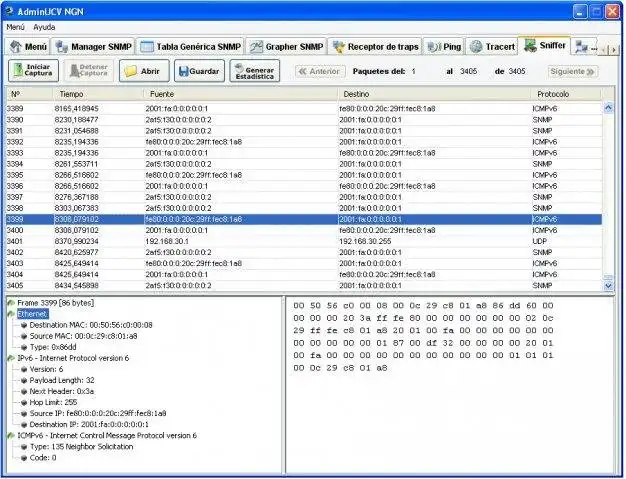Select Type: 135 Neighbor Solicitation item
Screen dimensions: 626x479
click(81, 447)
